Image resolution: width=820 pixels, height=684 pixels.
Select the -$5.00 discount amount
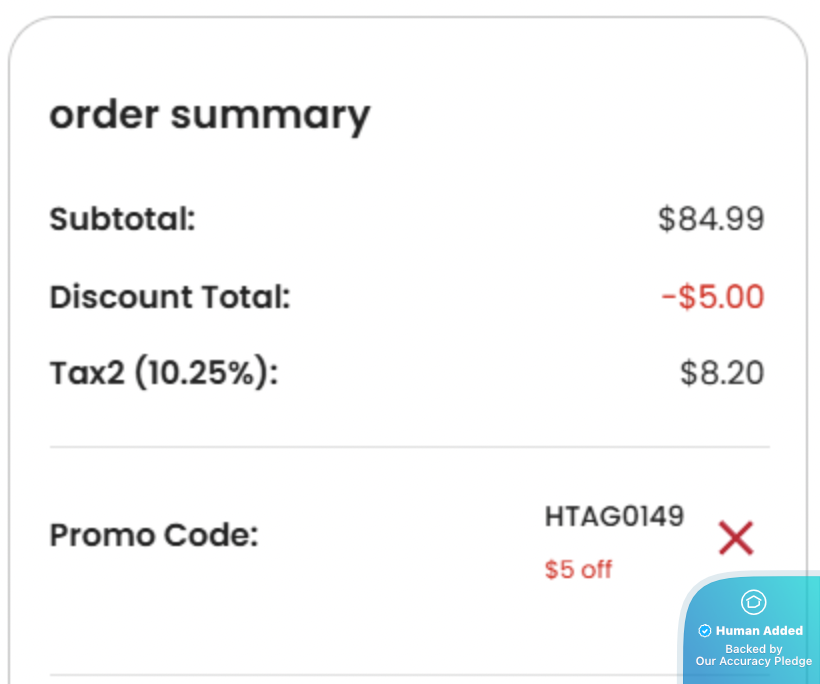[x=712, y=297]
